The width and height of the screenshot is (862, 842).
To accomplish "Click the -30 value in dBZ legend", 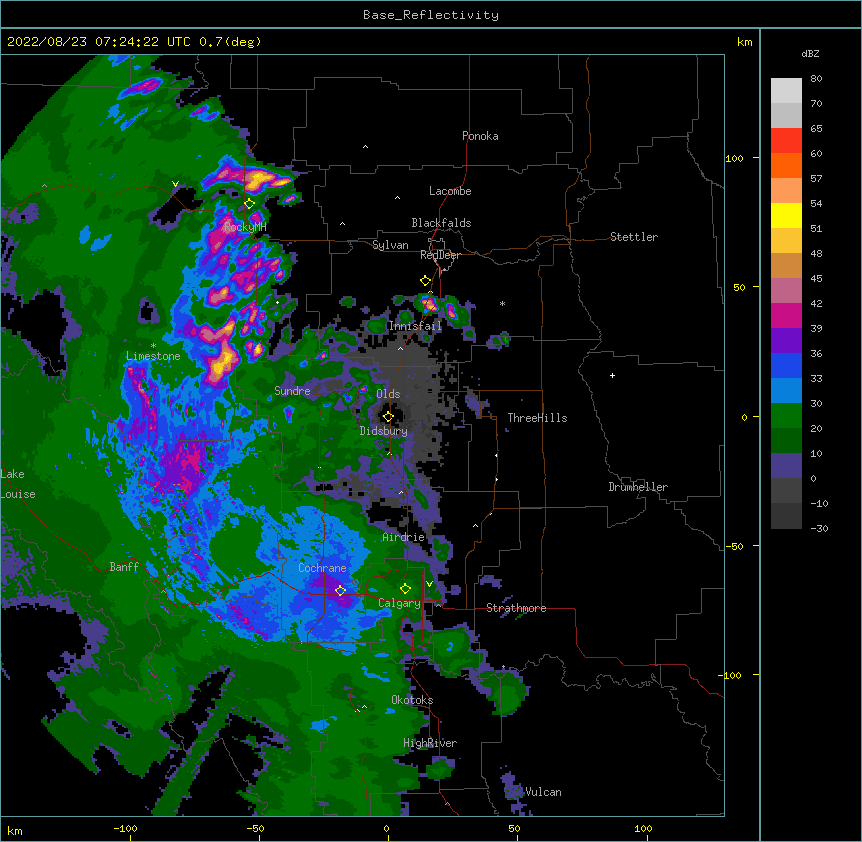I will click(x=819, y=528).
